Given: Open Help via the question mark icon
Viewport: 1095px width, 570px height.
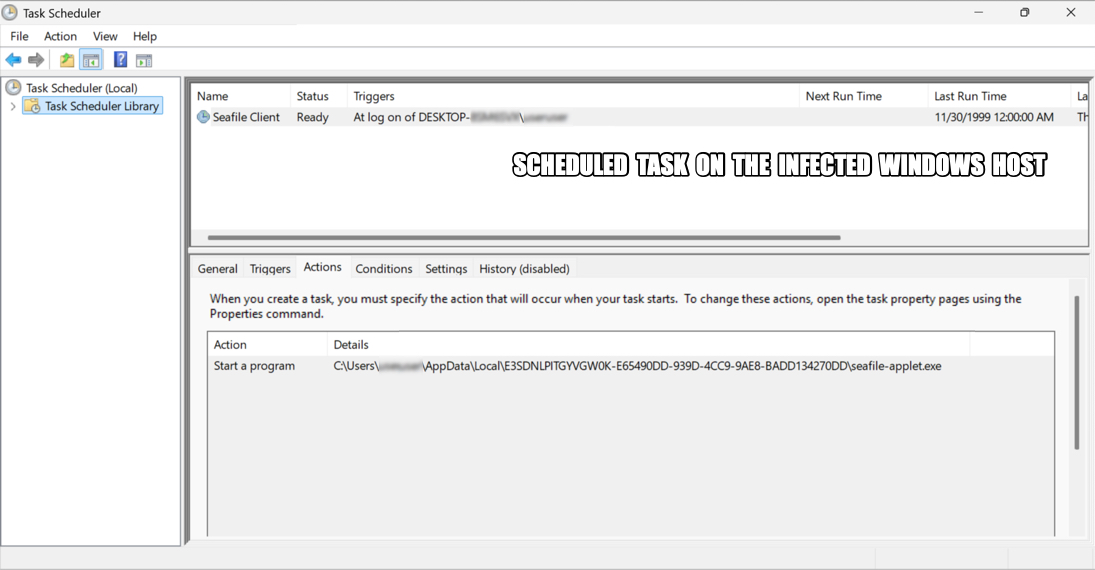Looking at the screenshot, I should 120,60.
